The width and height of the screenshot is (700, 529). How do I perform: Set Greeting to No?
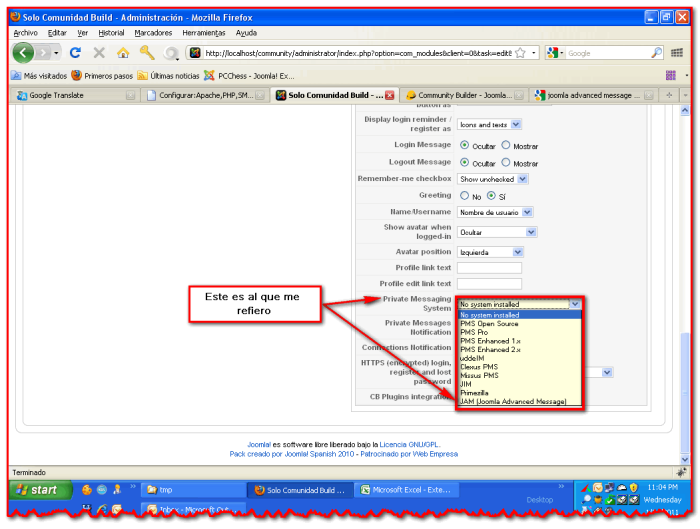(x=464, y=196)
